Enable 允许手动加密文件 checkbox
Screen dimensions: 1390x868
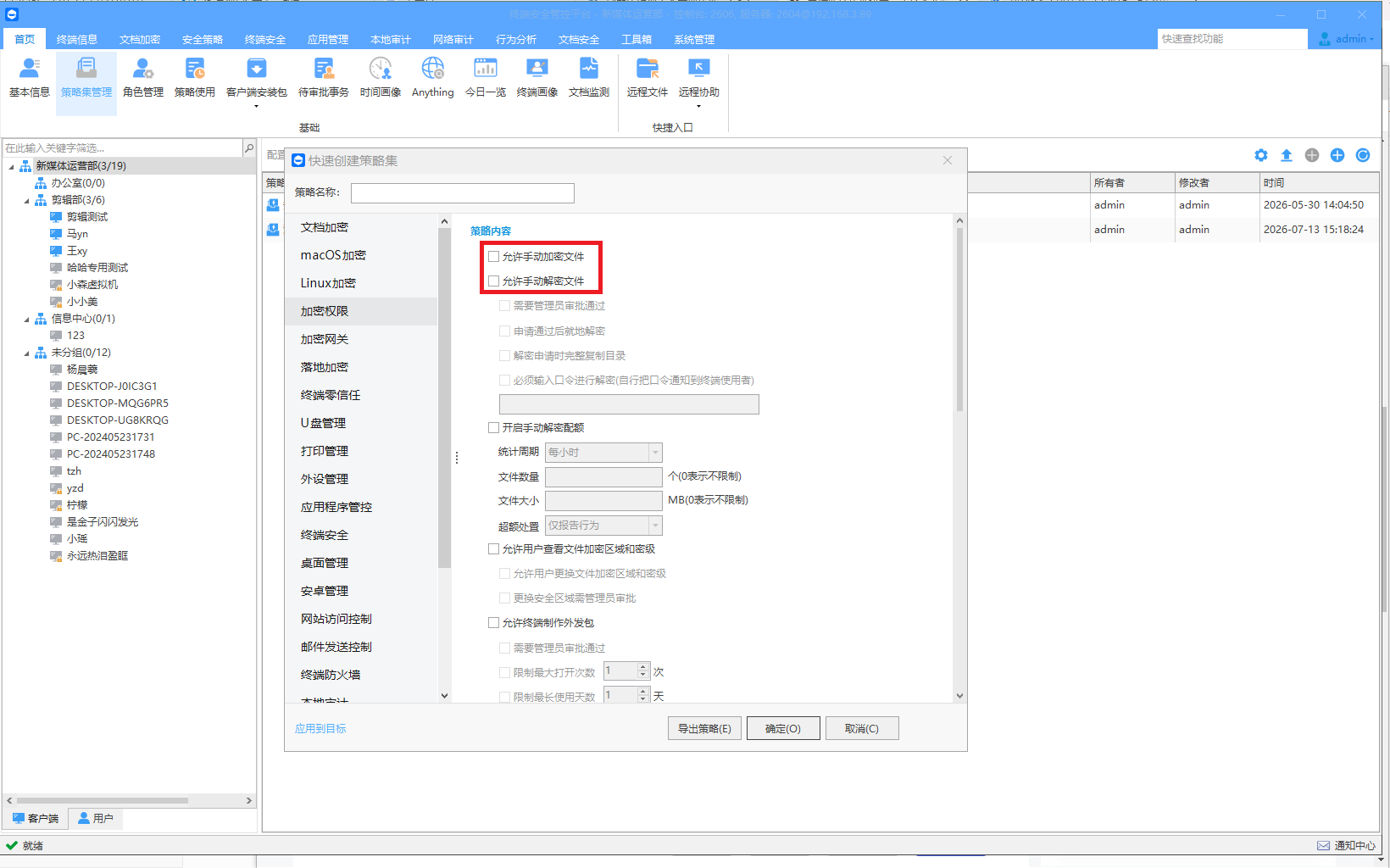click(493, 256)
